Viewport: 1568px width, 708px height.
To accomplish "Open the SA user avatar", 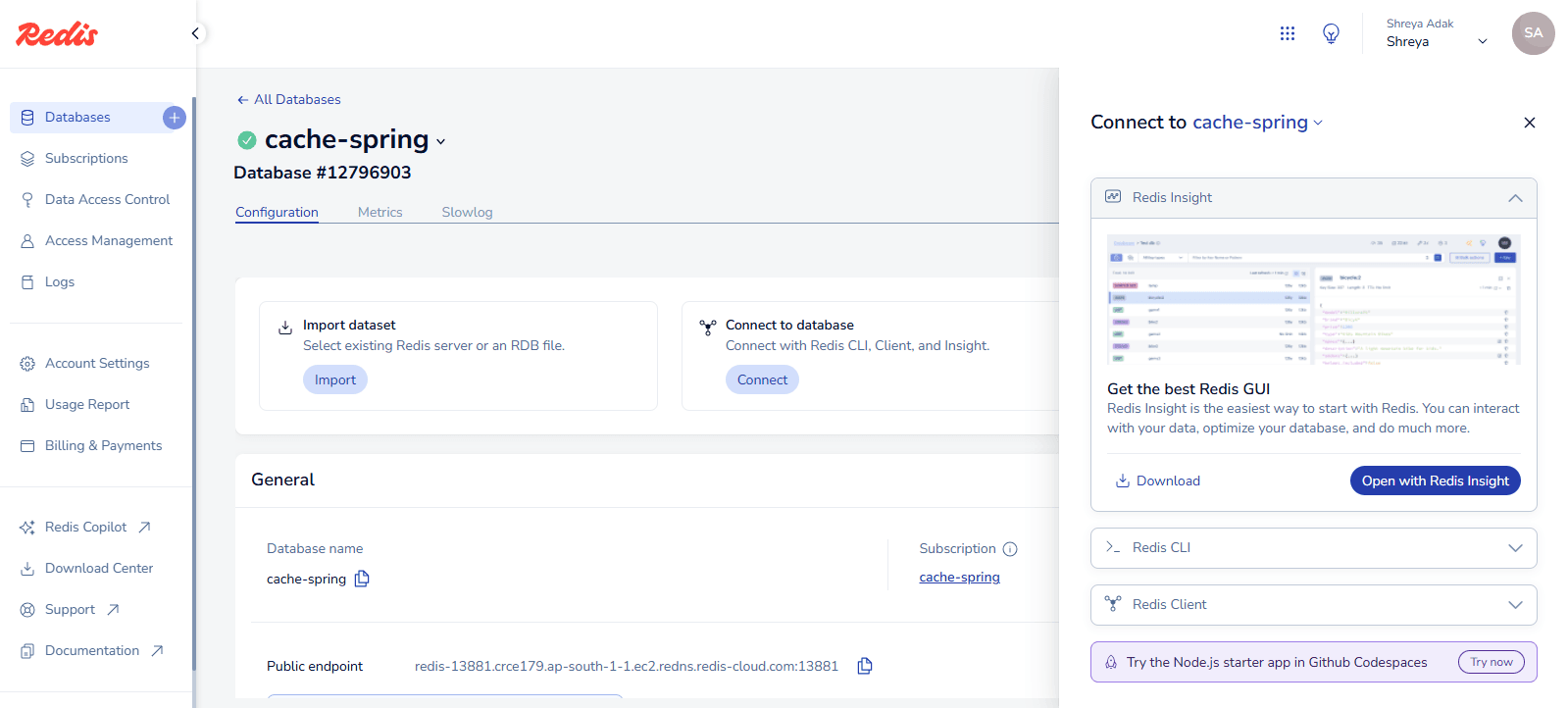I will [1533, 33].
